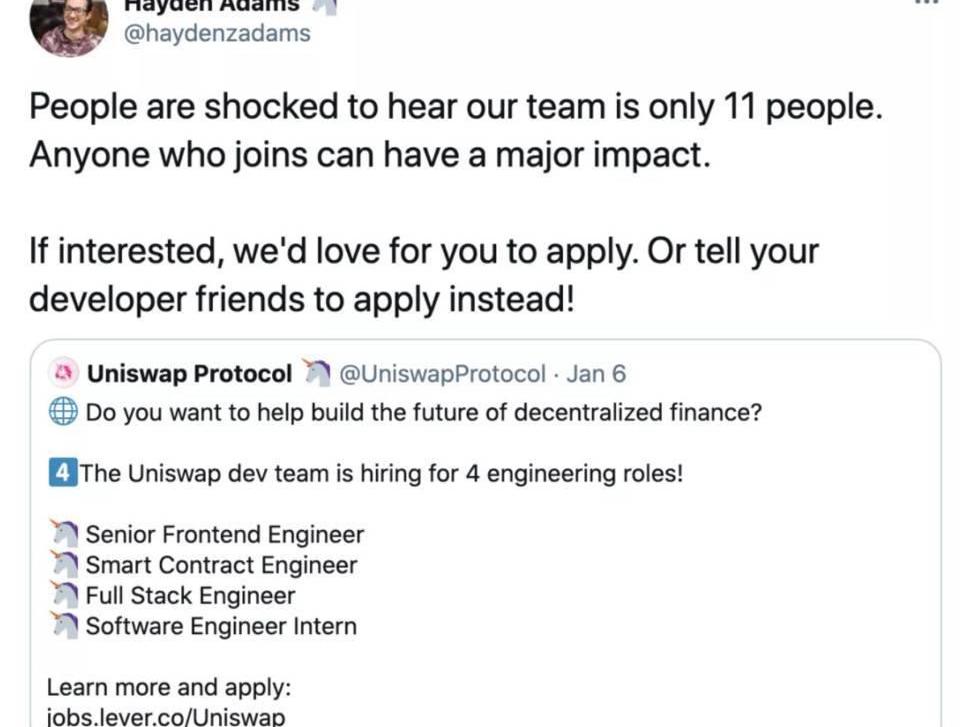Click unicorn icon beside Smart Contract Engineer

pos(63,566)
